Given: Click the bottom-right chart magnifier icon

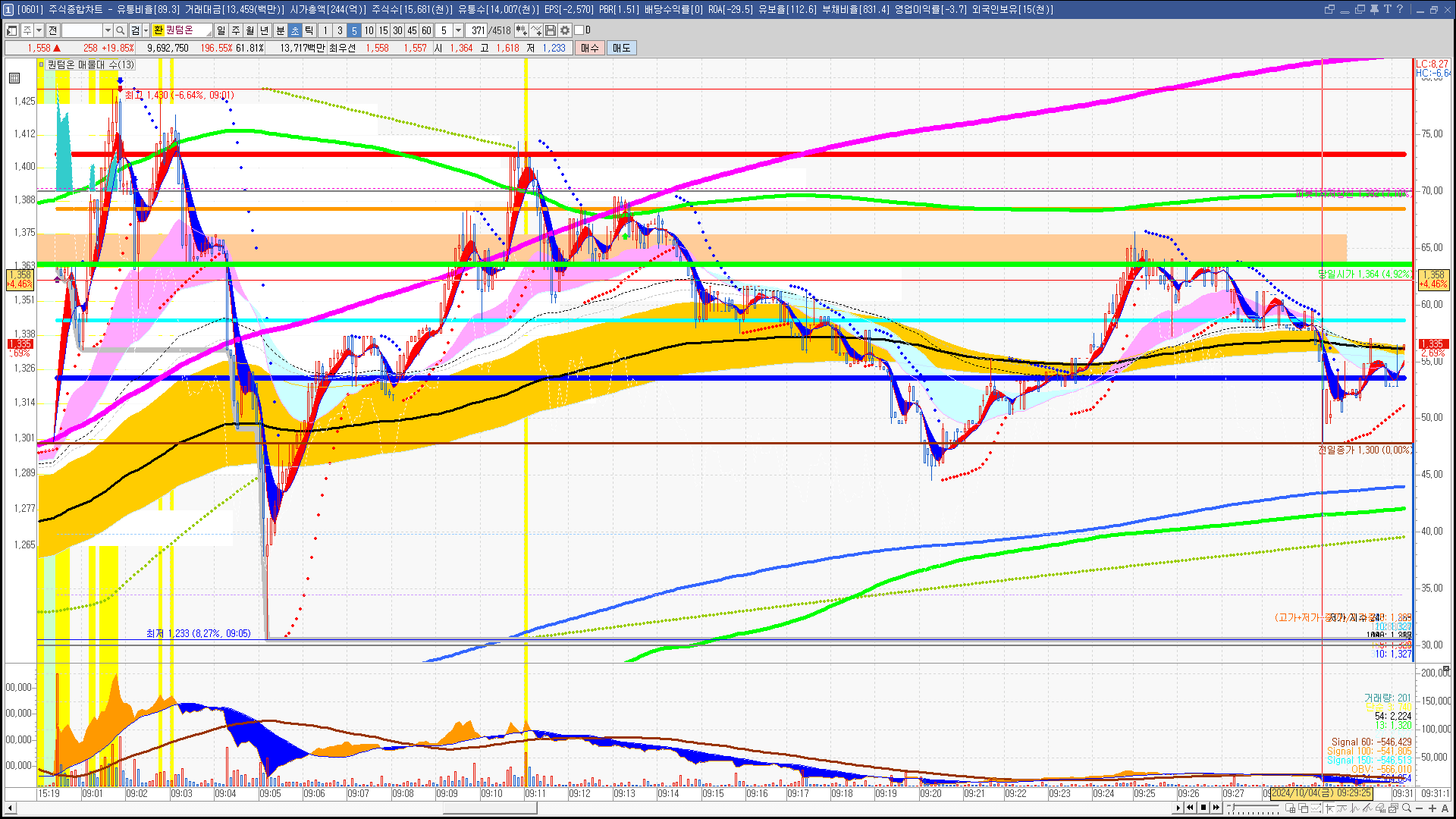Looking at the screenshot, I should pos(1407,808).
